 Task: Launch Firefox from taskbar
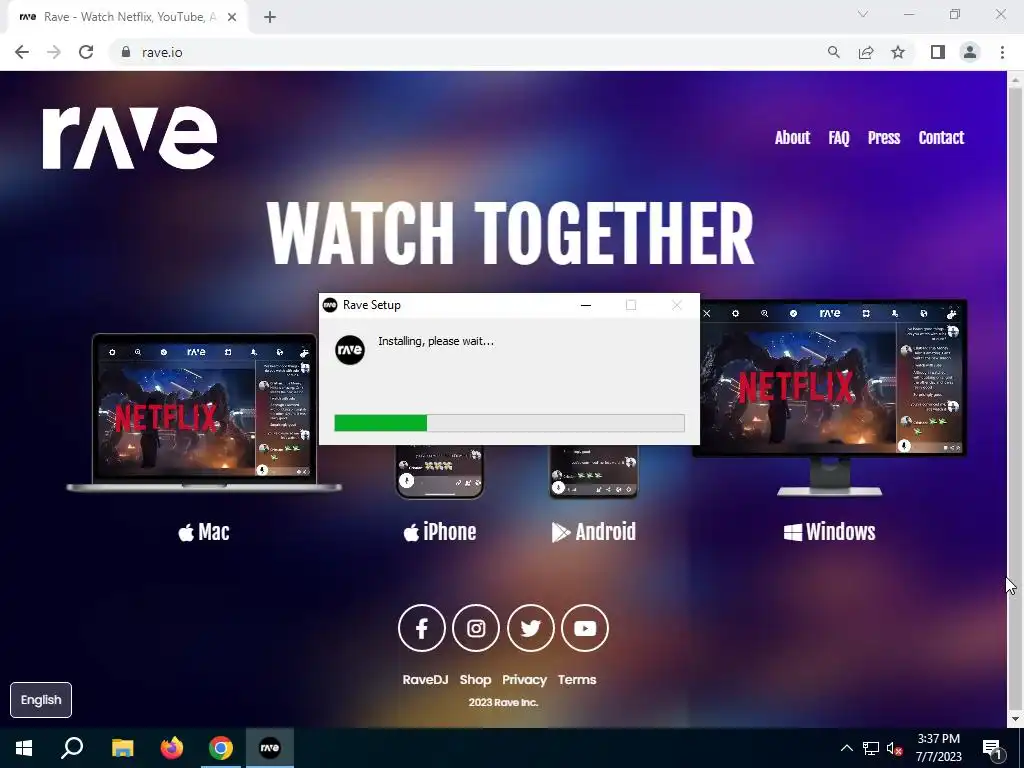172,748
